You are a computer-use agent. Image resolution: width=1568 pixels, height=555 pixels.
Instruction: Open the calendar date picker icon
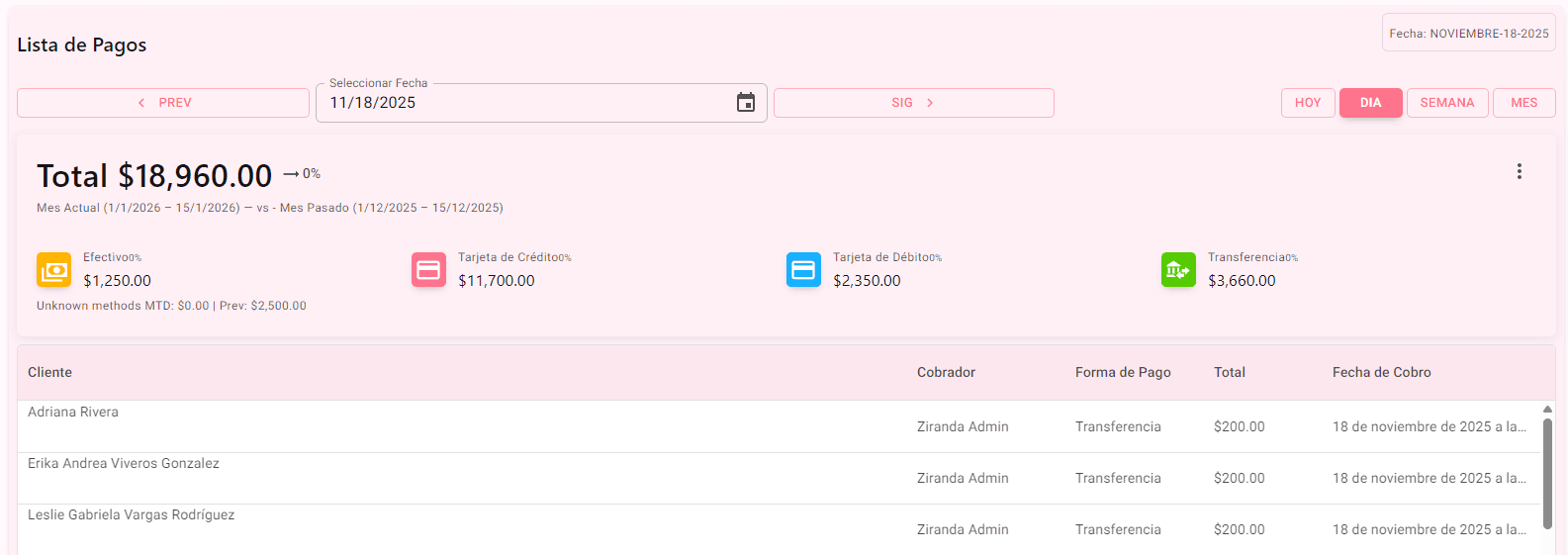pos(746,103)
